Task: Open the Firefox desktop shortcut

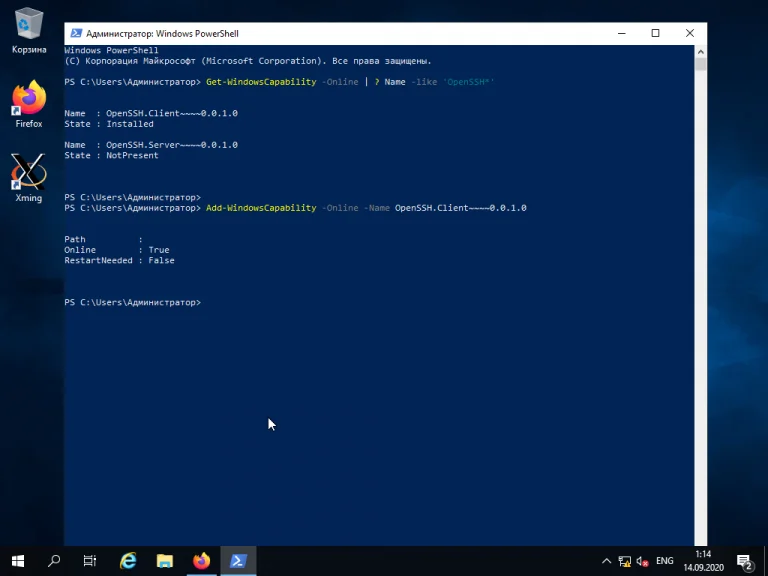Action: [29, 104]
